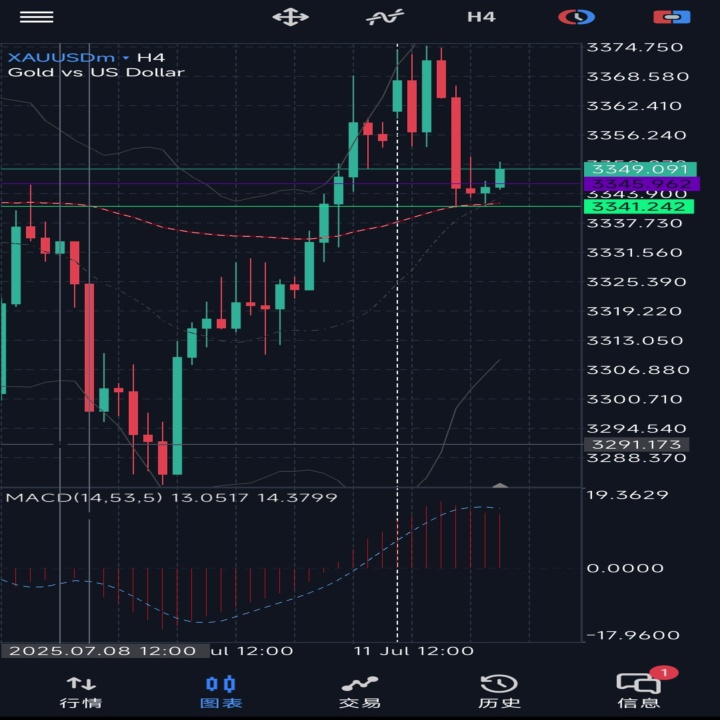Change the H4 timeframe in toolbar

pyautogui.click(x=481, y=17)
